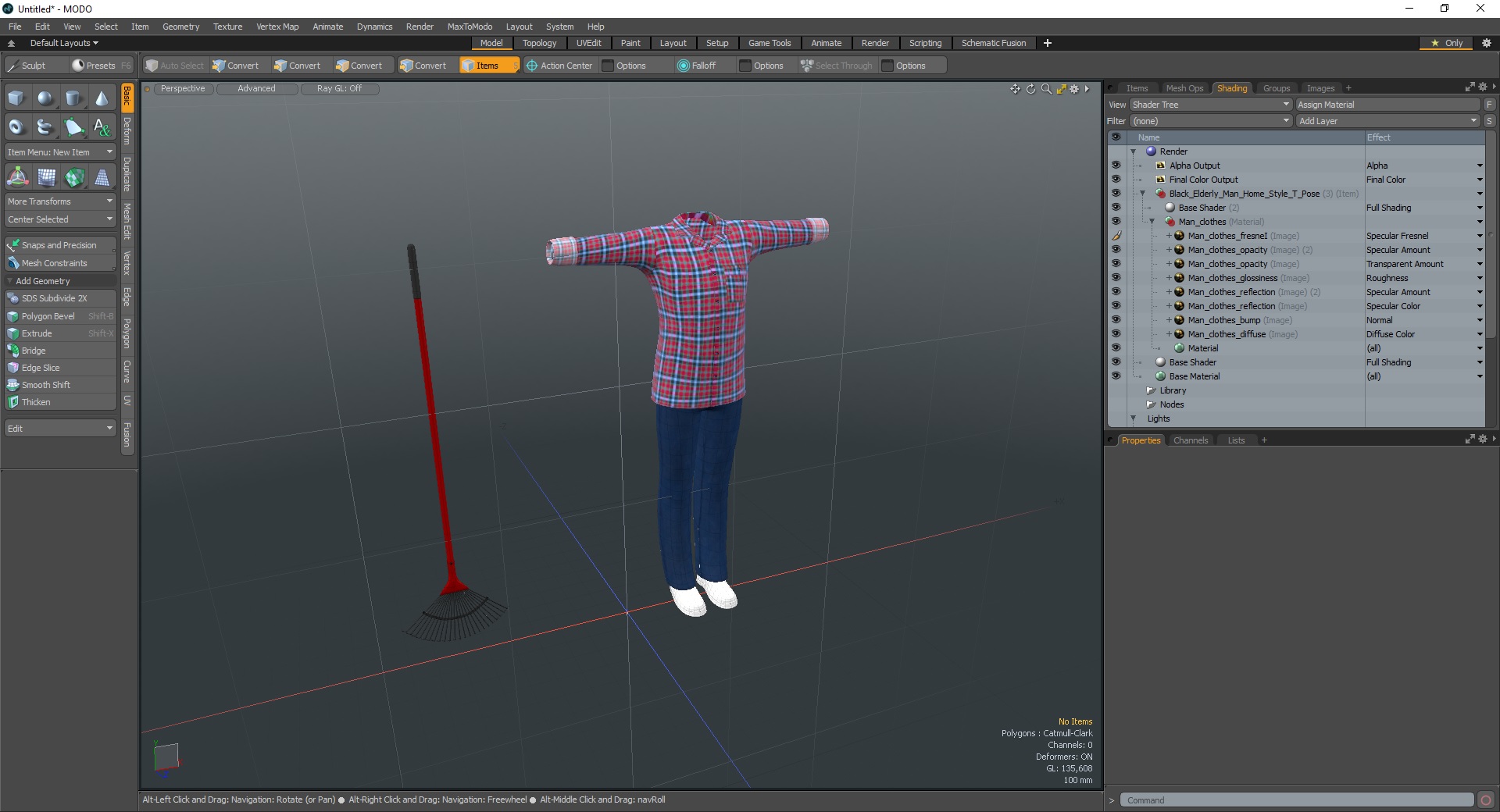Hide the Man_clothes_glossiness image layer
Viewport: 1500px width, 812px height.
coord(1116,278)
